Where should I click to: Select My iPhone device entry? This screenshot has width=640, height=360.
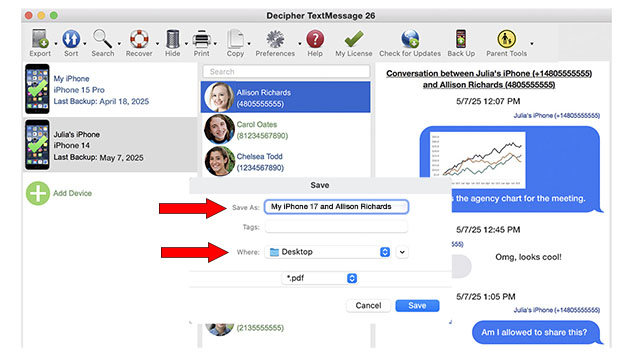point(110,89)
